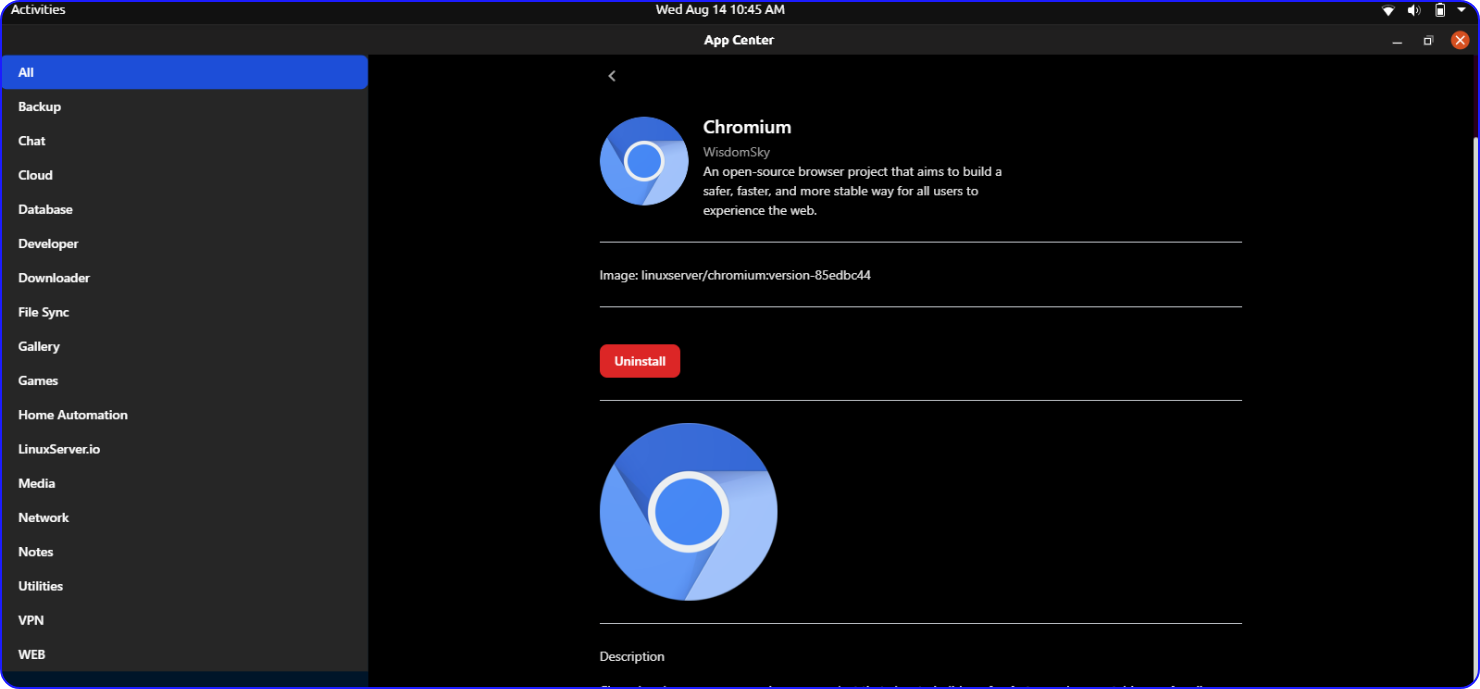
Task: Open the Activities overview
Action: (x=38, y=10)
